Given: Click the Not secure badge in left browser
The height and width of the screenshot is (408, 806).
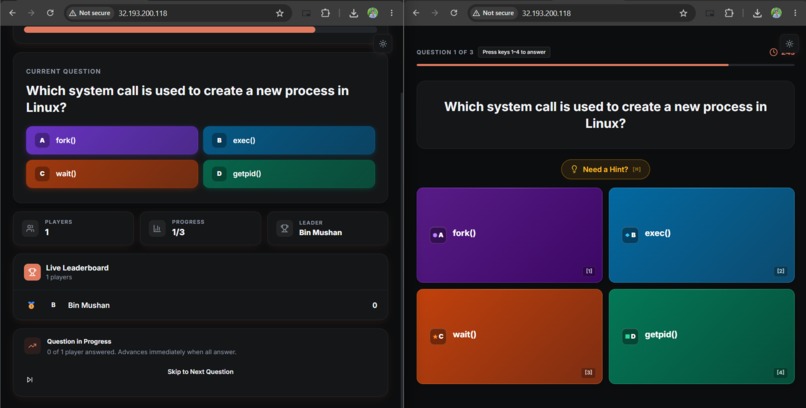Looking at the screenshot, I should point(89,13).
